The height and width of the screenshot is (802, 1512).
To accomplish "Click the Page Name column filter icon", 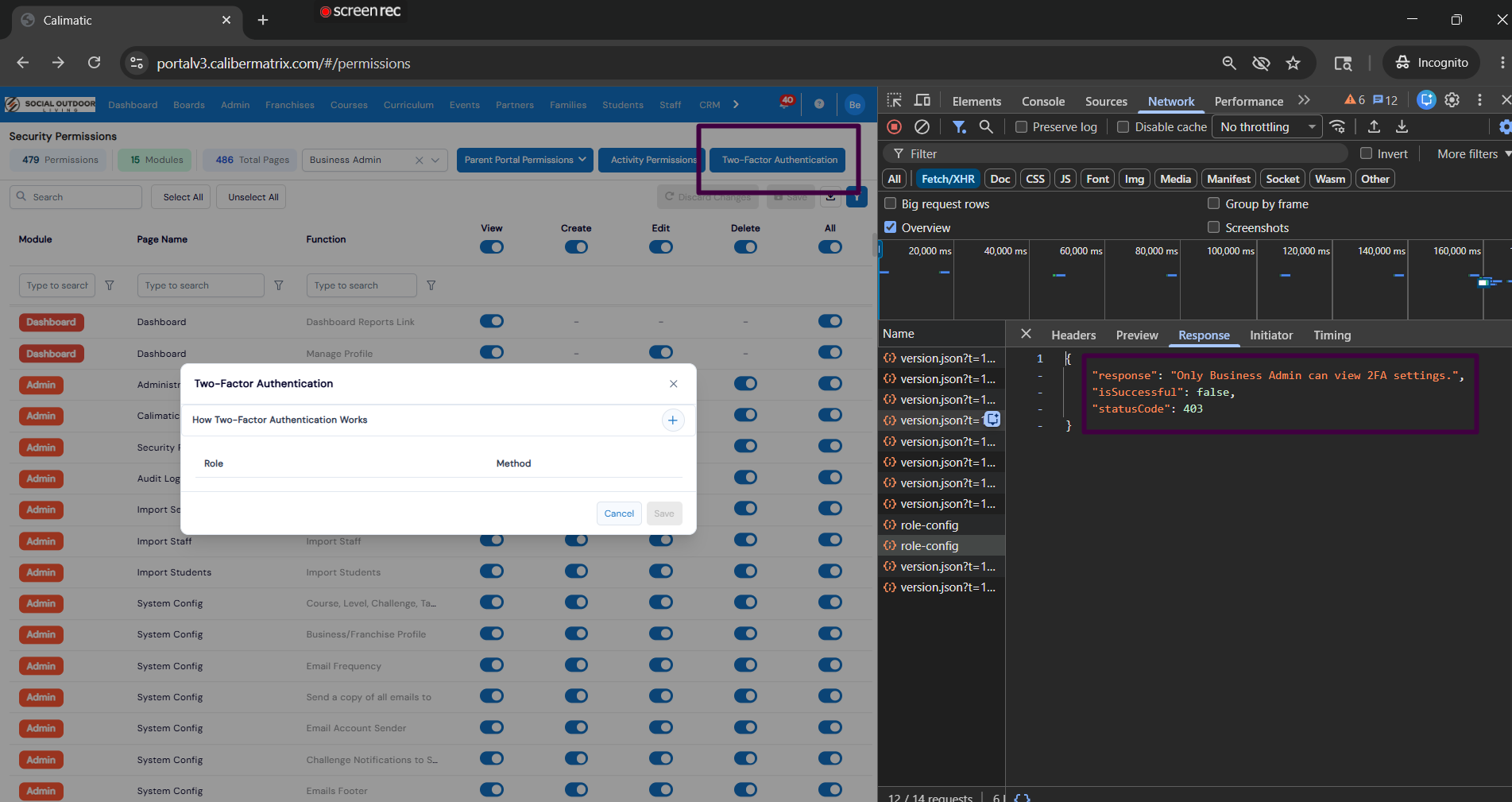I will (x=279, y=285).
